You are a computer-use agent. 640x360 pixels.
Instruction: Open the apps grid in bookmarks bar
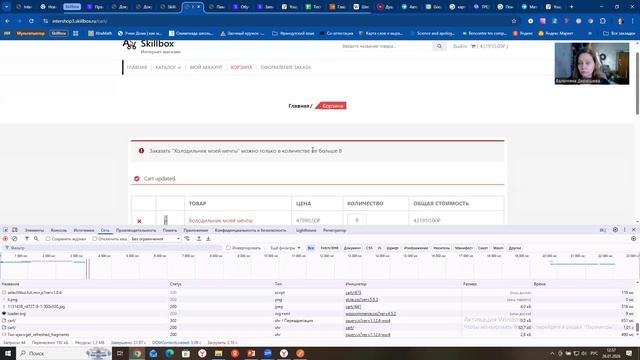pos(76,33)
